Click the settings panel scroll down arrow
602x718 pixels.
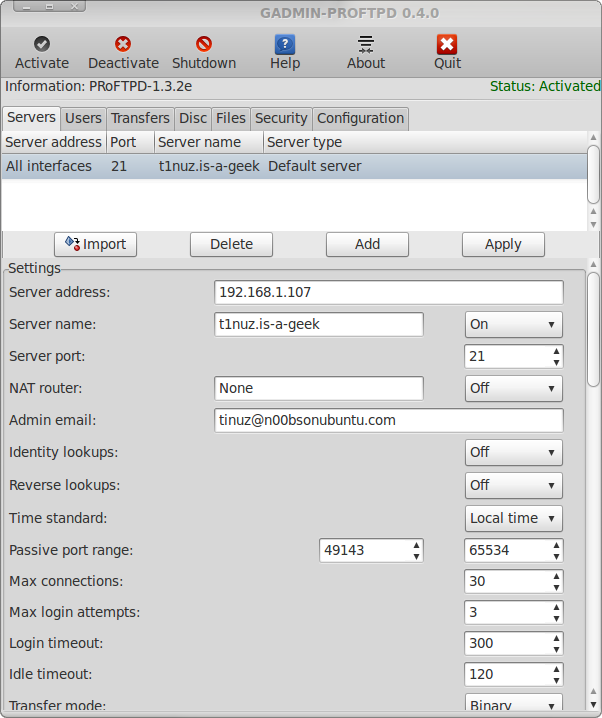click(594, 705)
